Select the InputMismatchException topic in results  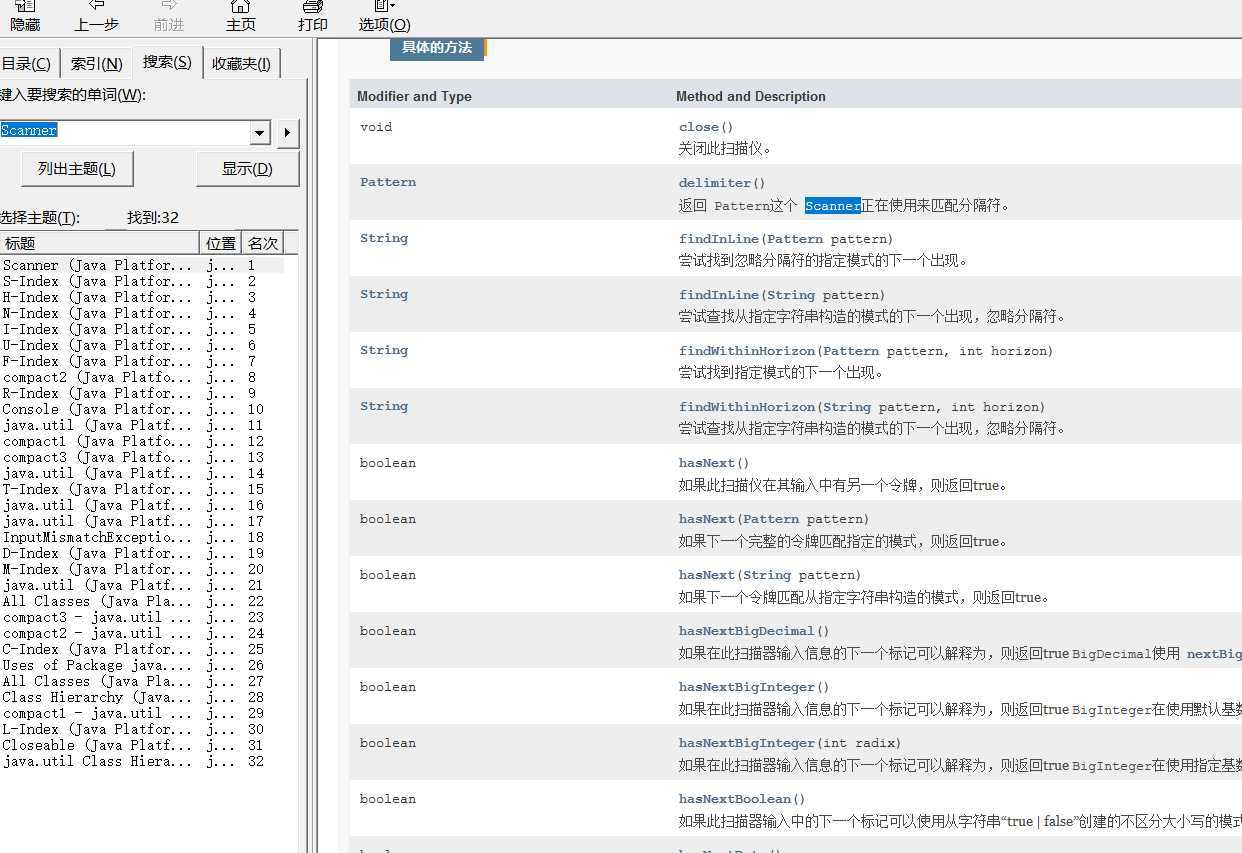96,537
